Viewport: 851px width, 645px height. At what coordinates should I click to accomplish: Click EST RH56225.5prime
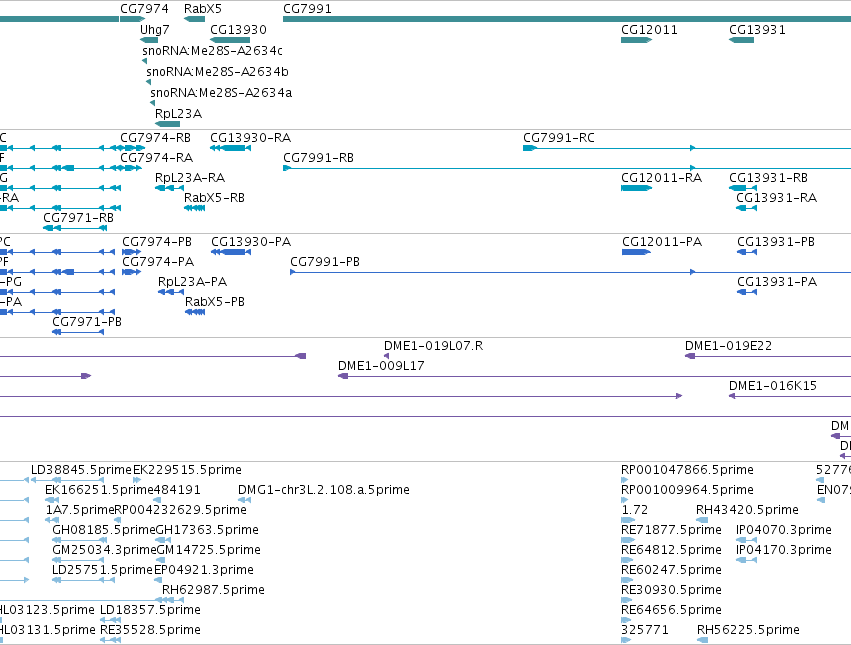click(748, 630)
